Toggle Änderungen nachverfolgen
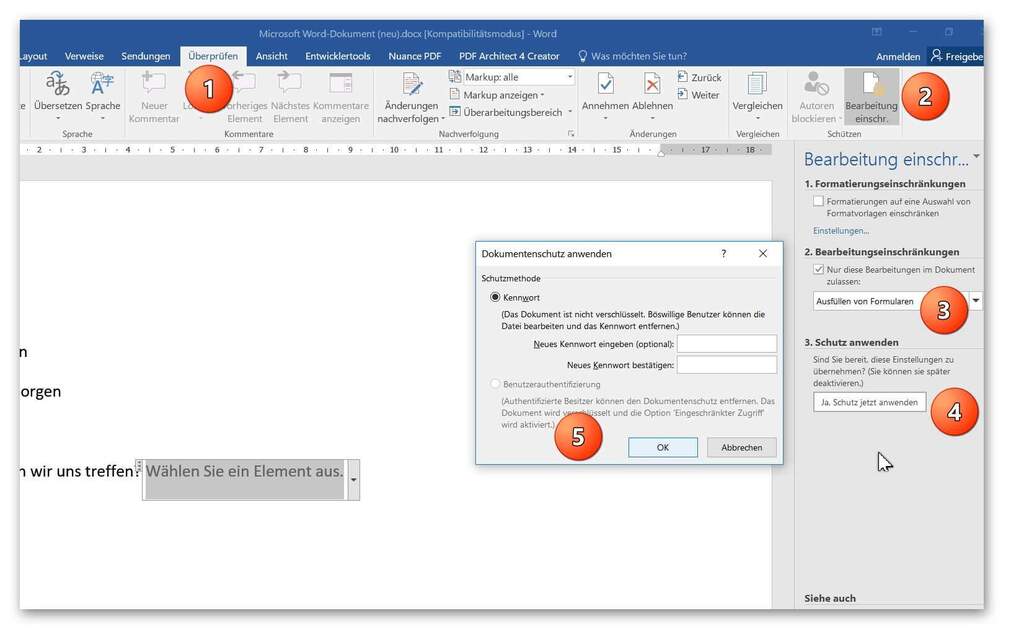Screen dimensions: 1024x629 411,98
